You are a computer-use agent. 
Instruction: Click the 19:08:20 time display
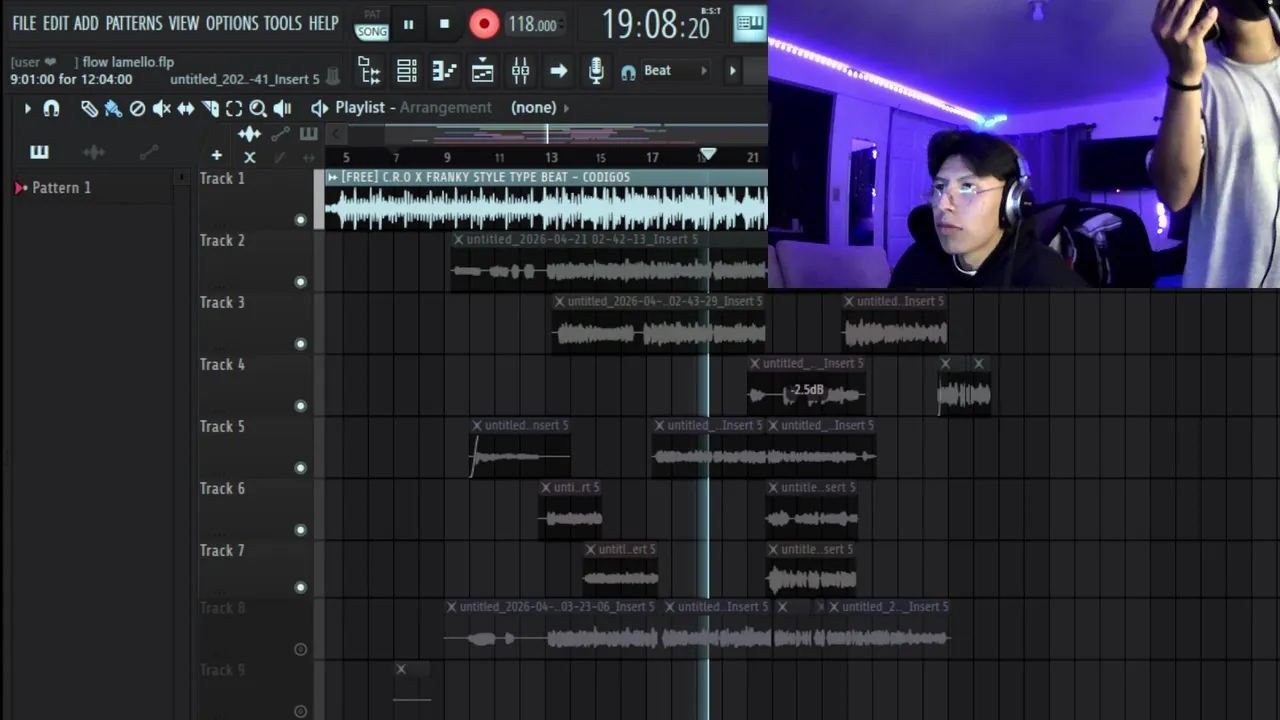point(656,25)
